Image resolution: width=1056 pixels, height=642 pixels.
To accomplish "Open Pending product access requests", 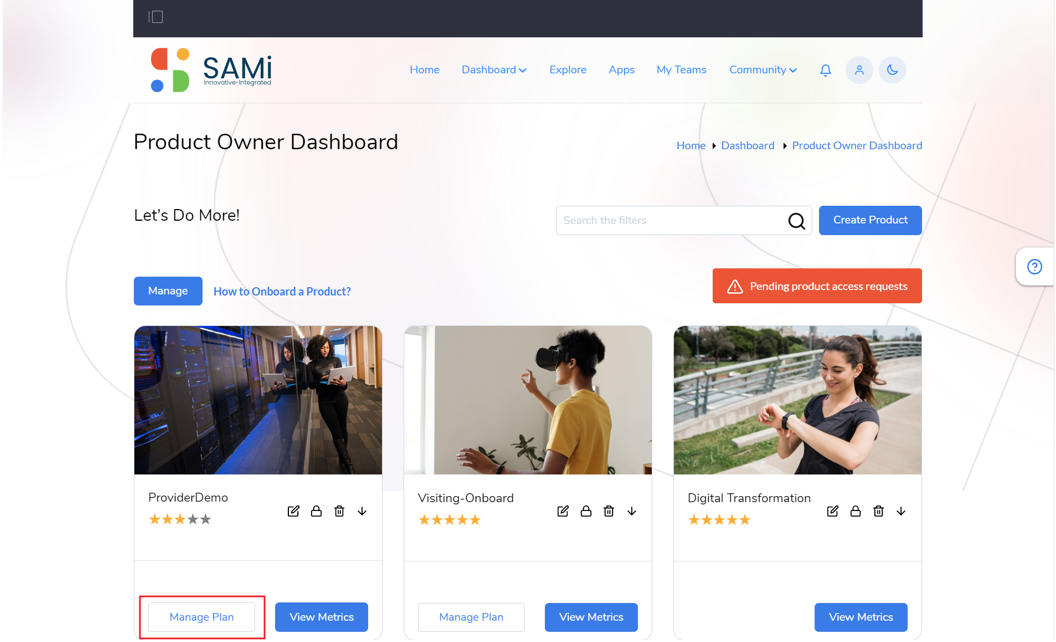I will click(817, 286).
